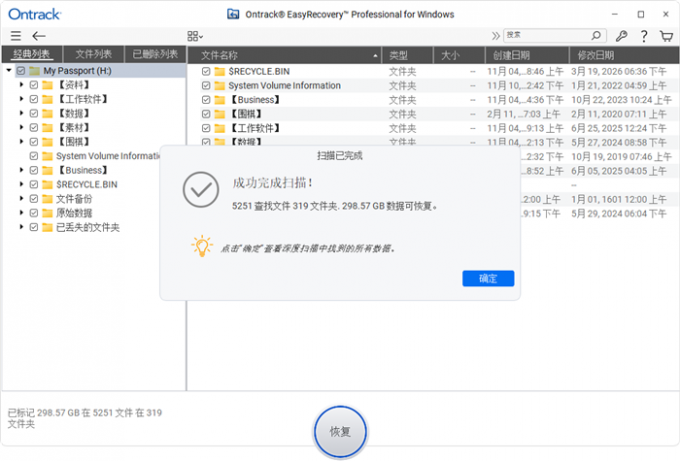Screen dimensions: 680x461
Task: Toggle System Volume Information checkbox in file list
Action: (x=206, y=86)
